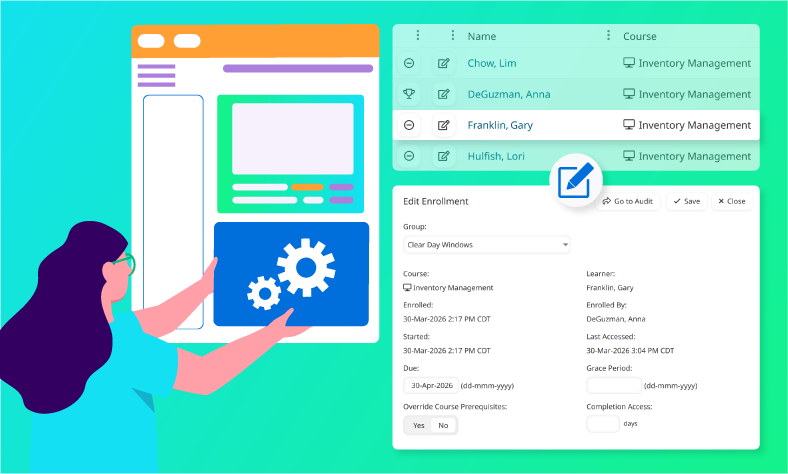Open the kebab menu left of Course header
Viewport: 788px width, 474px height.
pos(608,35)
